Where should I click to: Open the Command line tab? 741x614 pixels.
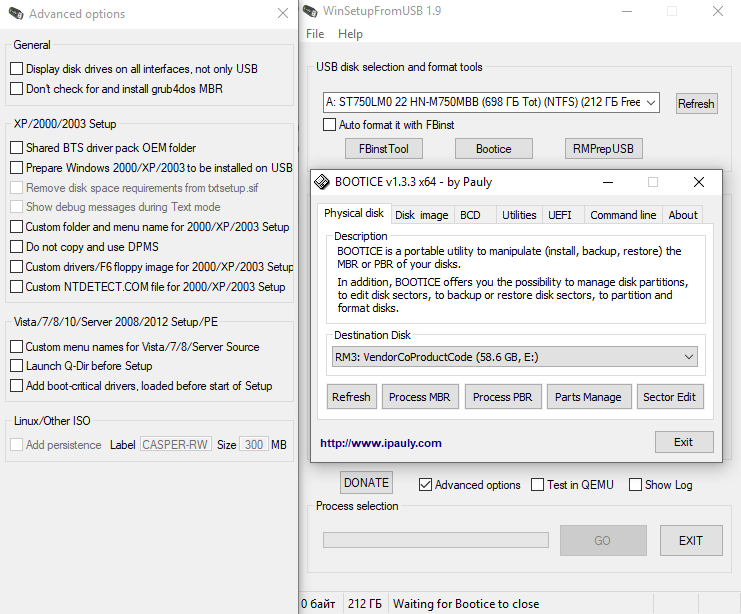pos(623,215)
